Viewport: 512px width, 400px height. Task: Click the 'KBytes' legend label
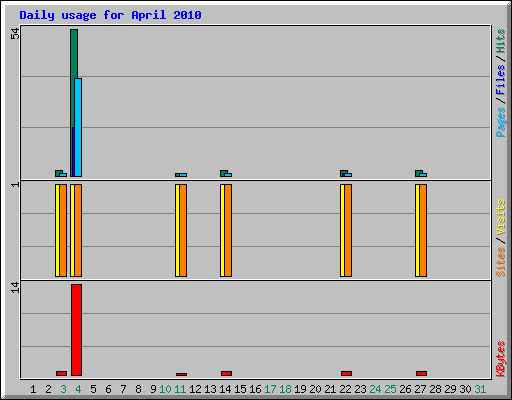(501, 359)
